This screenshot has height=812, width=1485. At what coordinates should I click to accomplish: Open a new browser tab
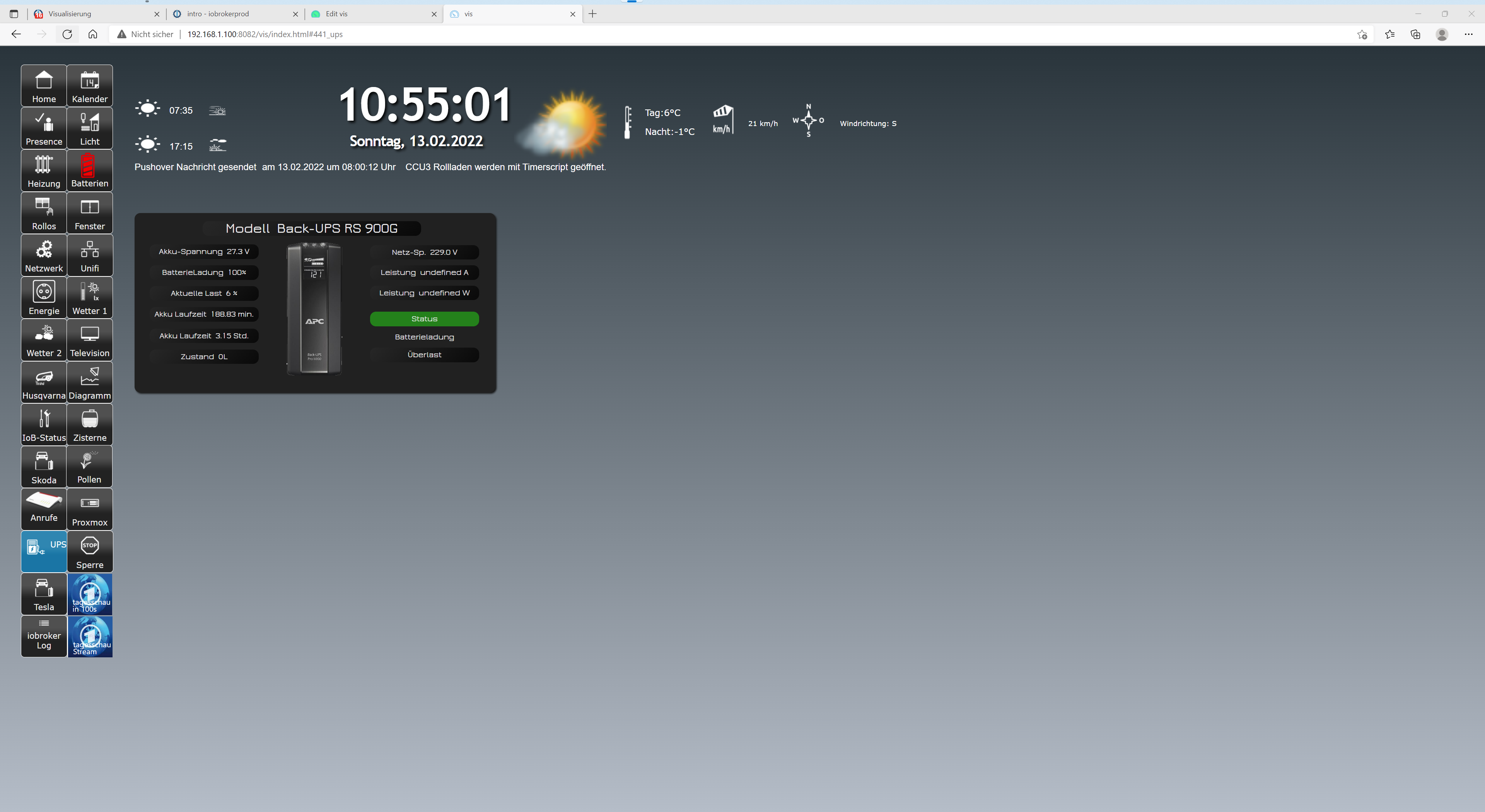592,14
